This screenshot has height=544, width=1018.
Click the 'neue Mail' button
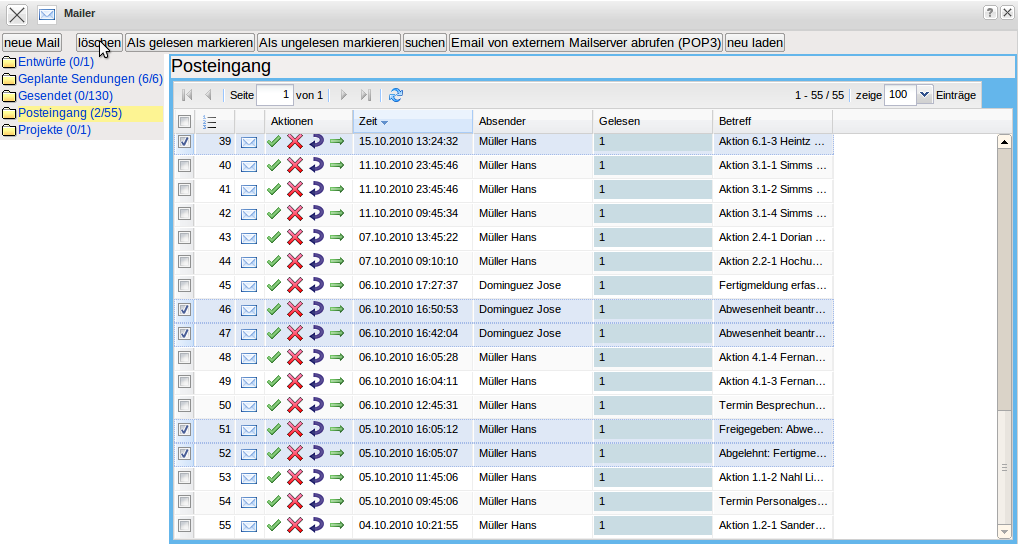pos(32,43)
